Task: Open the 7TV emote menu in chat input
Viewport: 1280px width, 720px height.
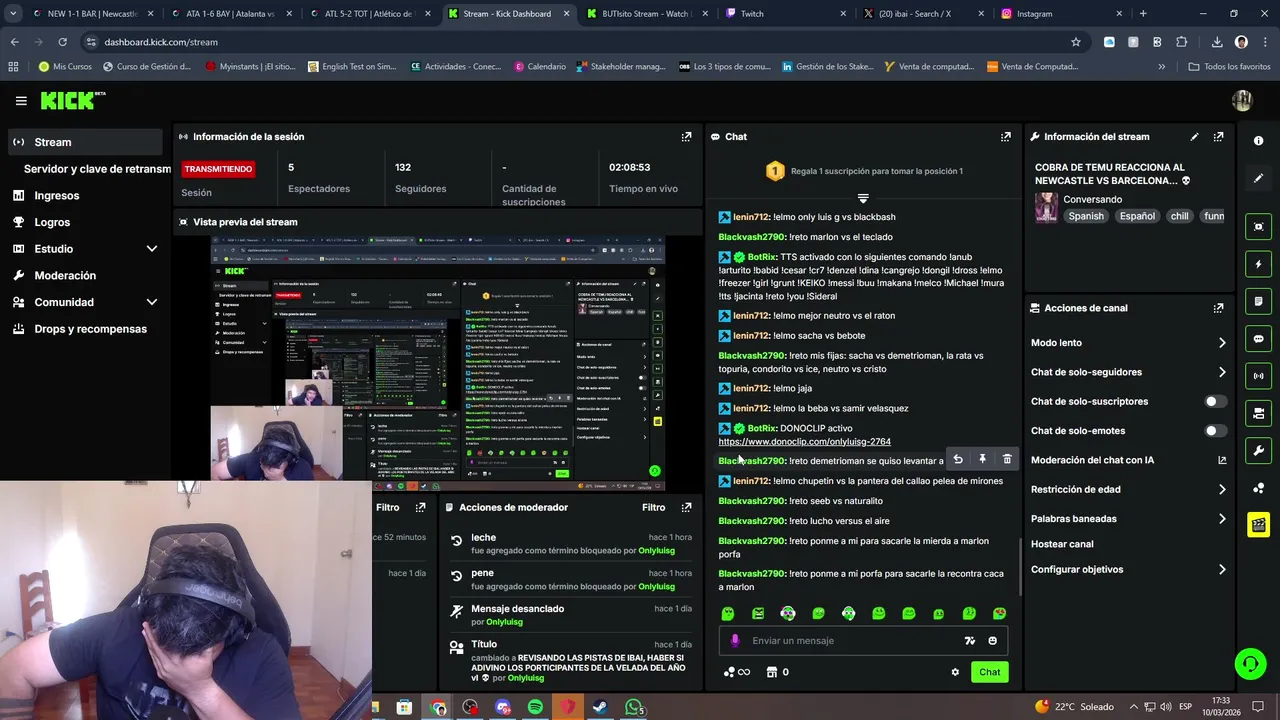Action: [x=969, y=641]
